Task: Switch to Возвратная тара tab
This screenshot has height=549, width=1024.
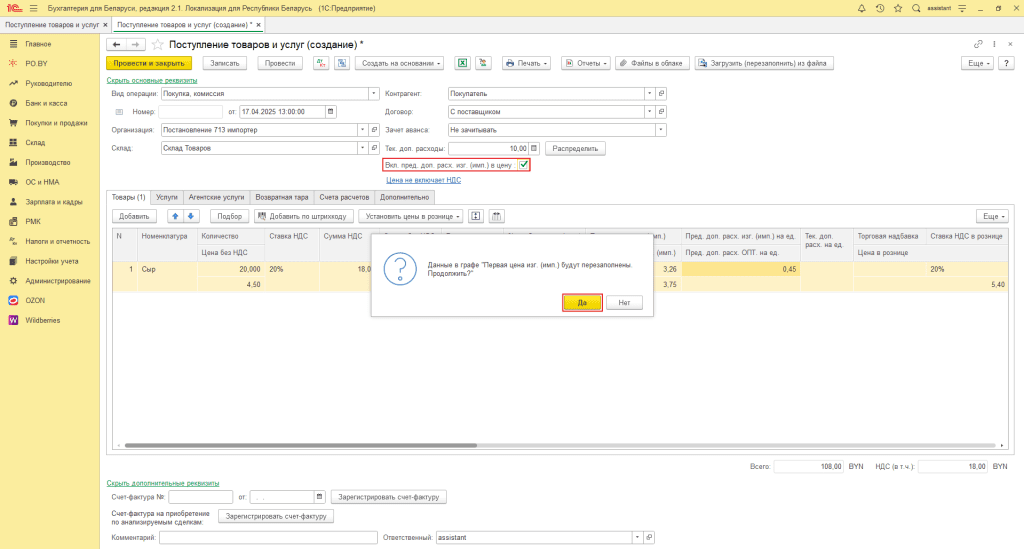Action: click(x=281, y=197)
